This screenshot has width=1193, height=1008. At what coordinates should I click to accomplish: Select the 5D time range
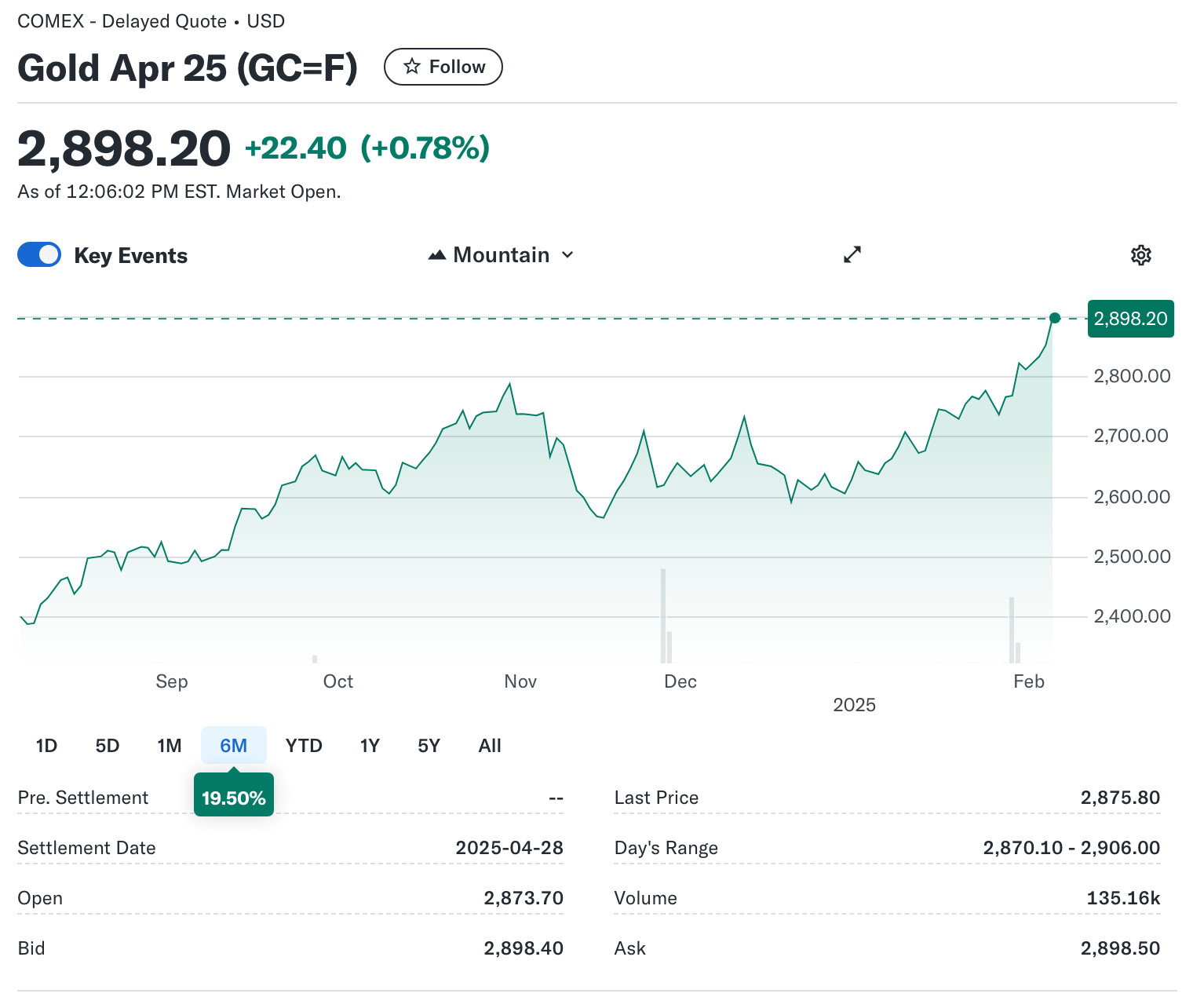pyautogui.click(x=108, y=746)
